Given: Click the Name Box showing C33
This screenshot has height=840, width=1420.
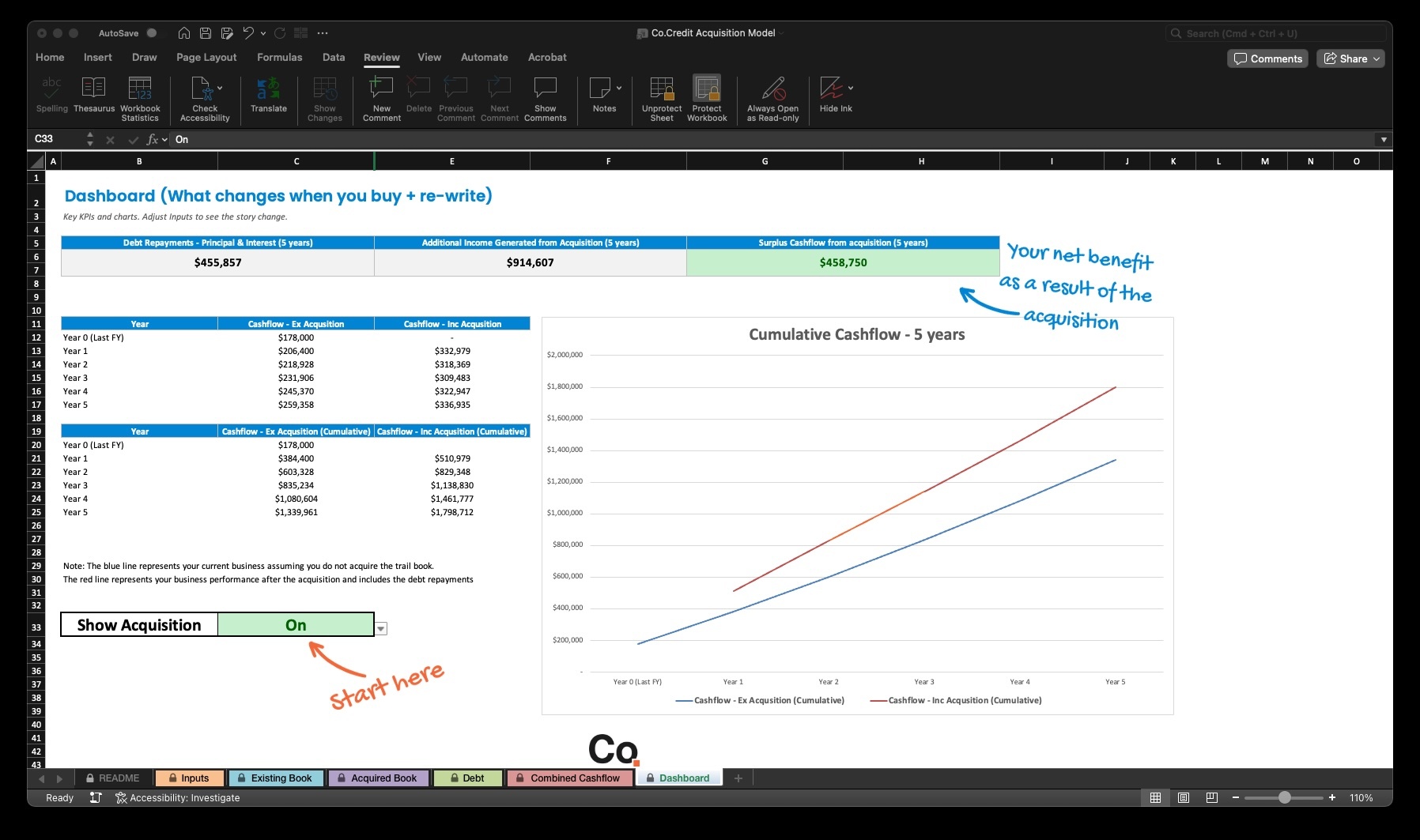Looking at the screenshot, I should point(55,139).
